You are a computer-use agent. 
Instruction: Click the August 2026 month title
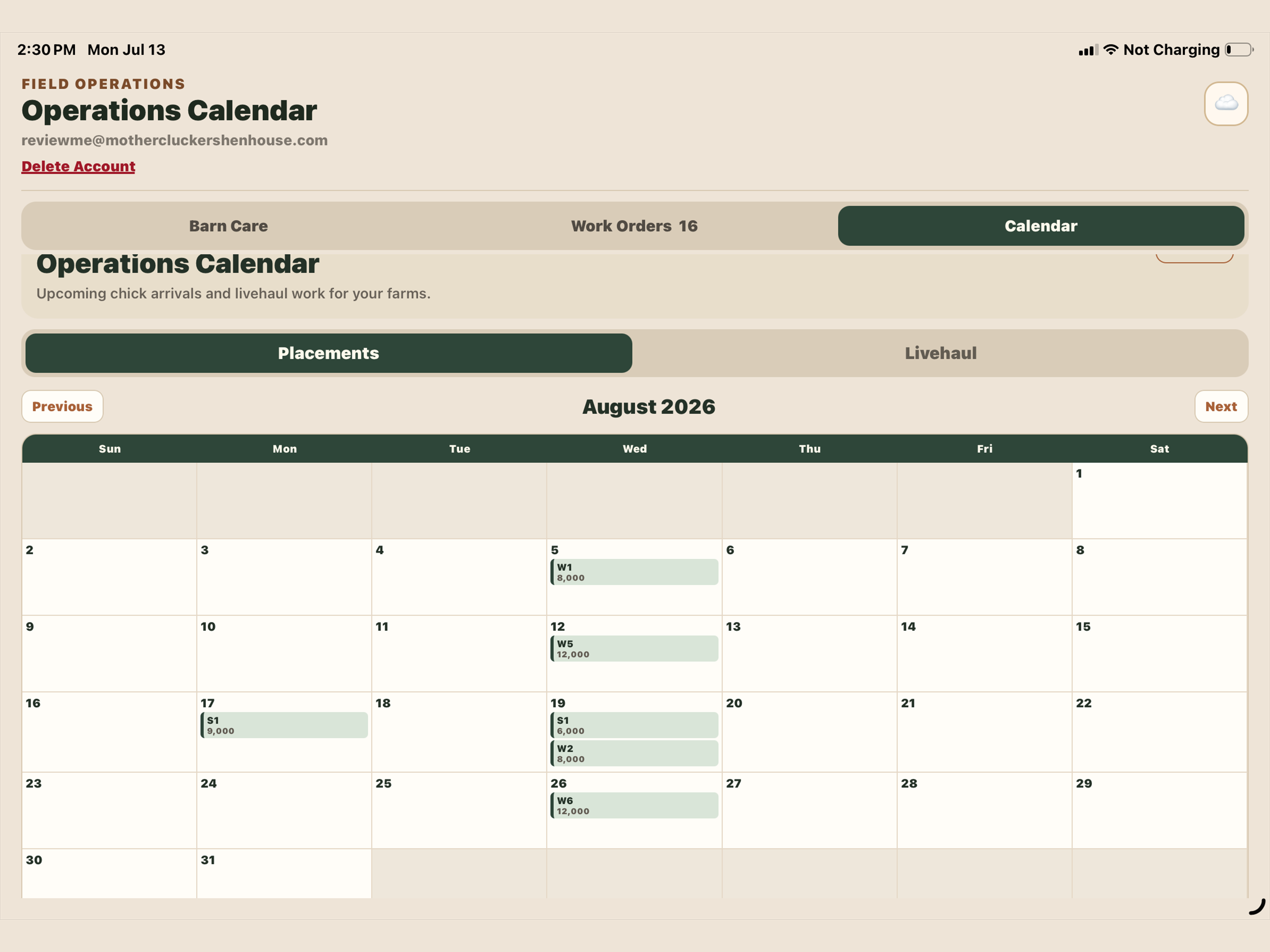click(649, 407)
